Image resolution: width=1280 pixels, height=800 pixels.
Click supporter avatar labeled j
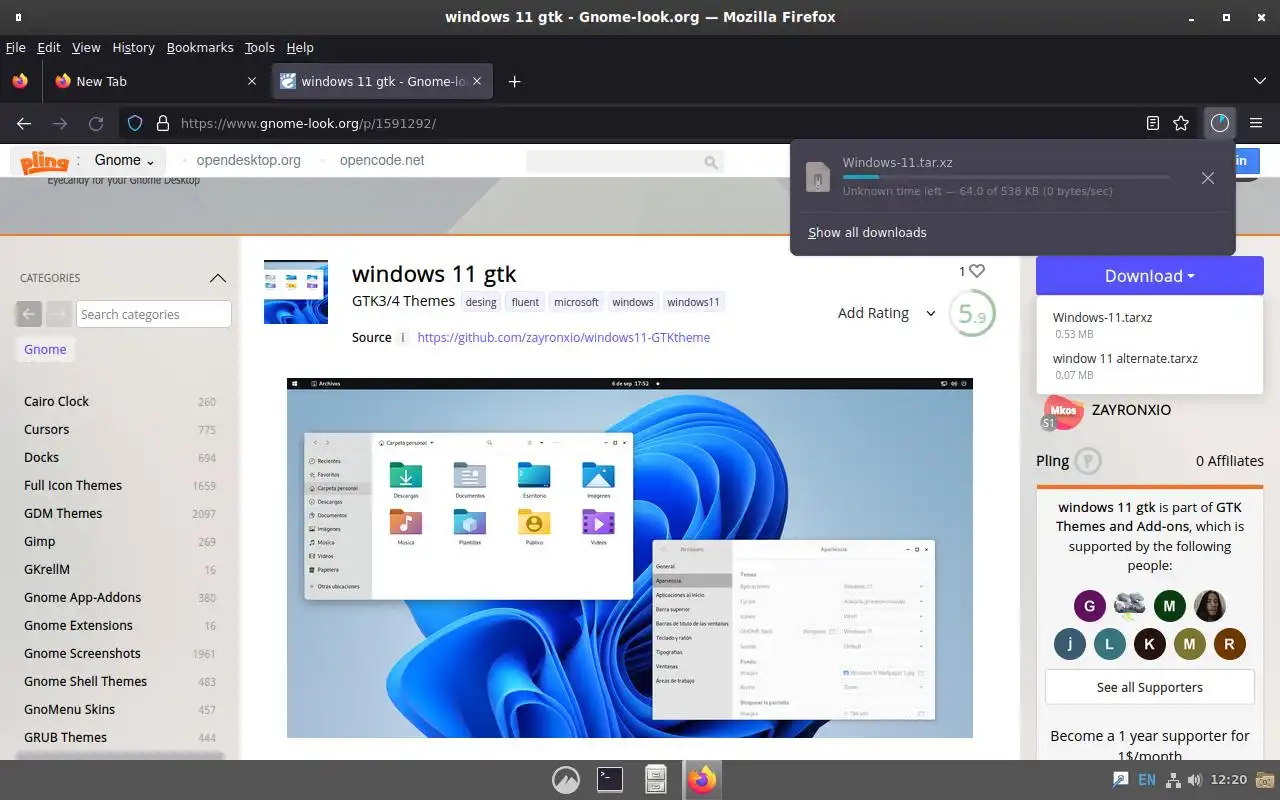click(x=1069, y=644)
